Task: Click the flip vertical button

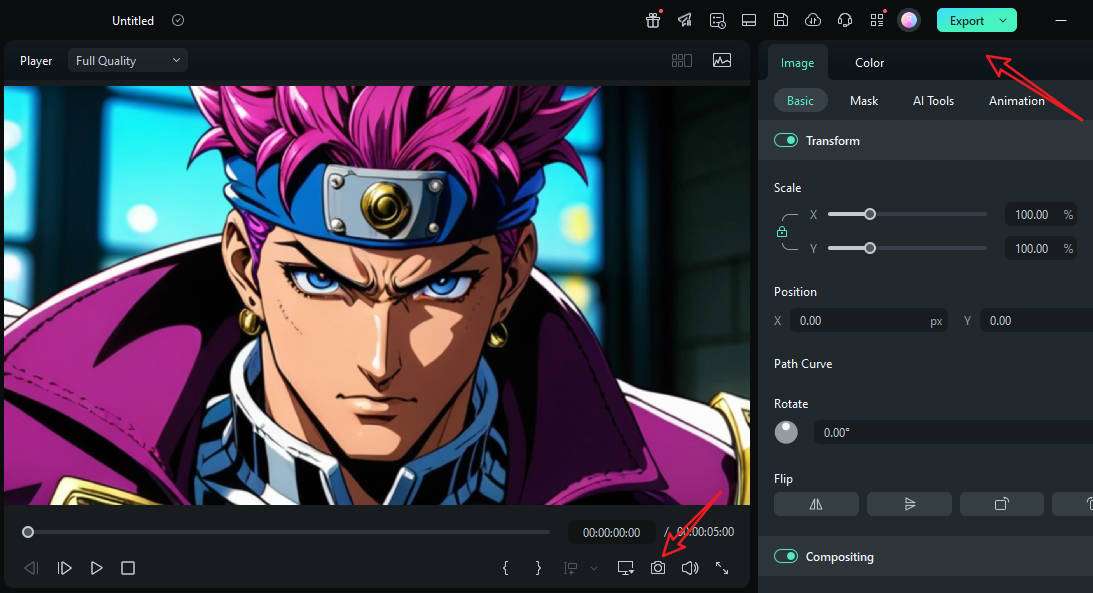Action: (909, 504)
